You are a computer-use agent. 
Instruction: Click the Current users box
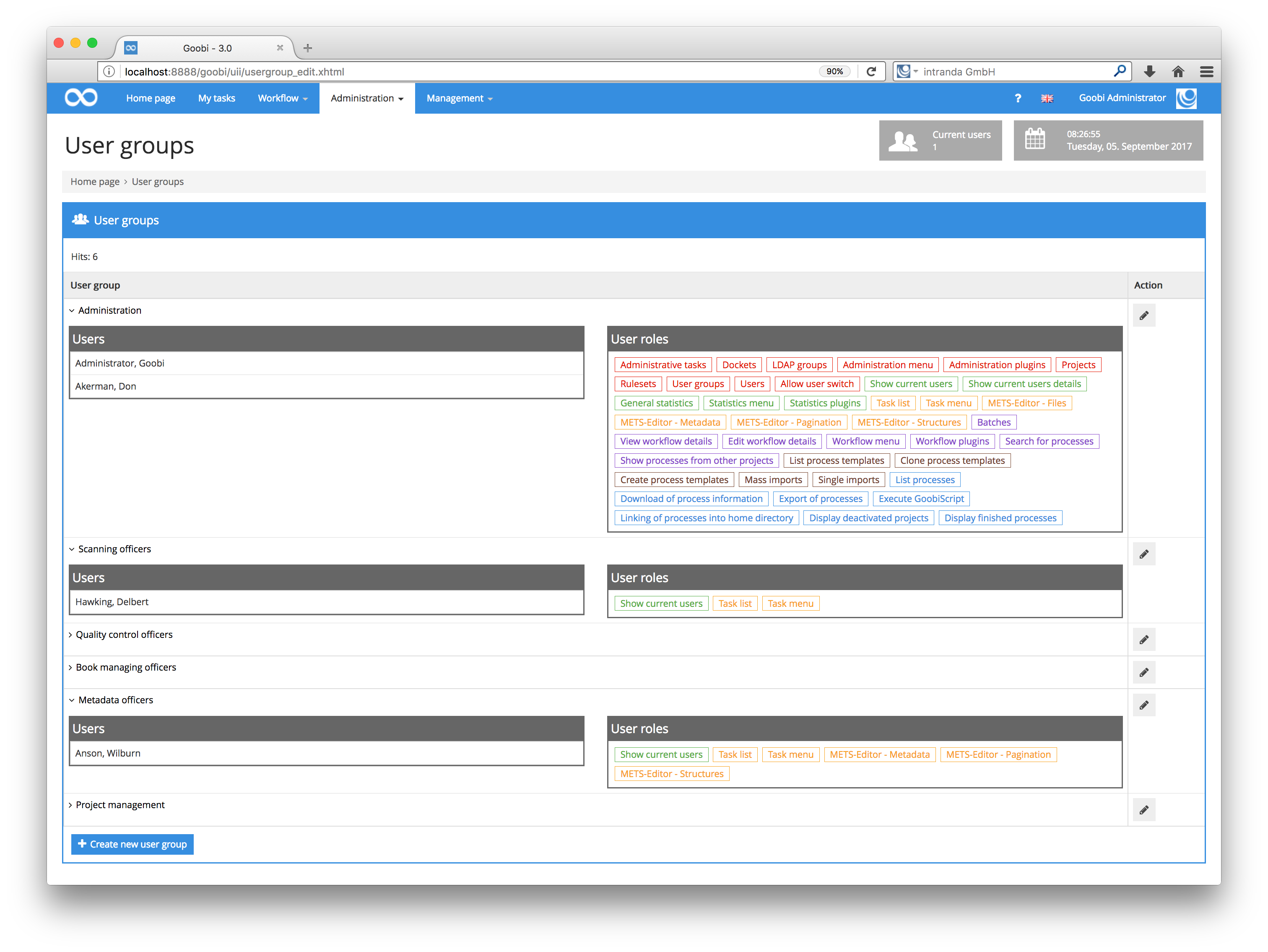tap(940, 140)
